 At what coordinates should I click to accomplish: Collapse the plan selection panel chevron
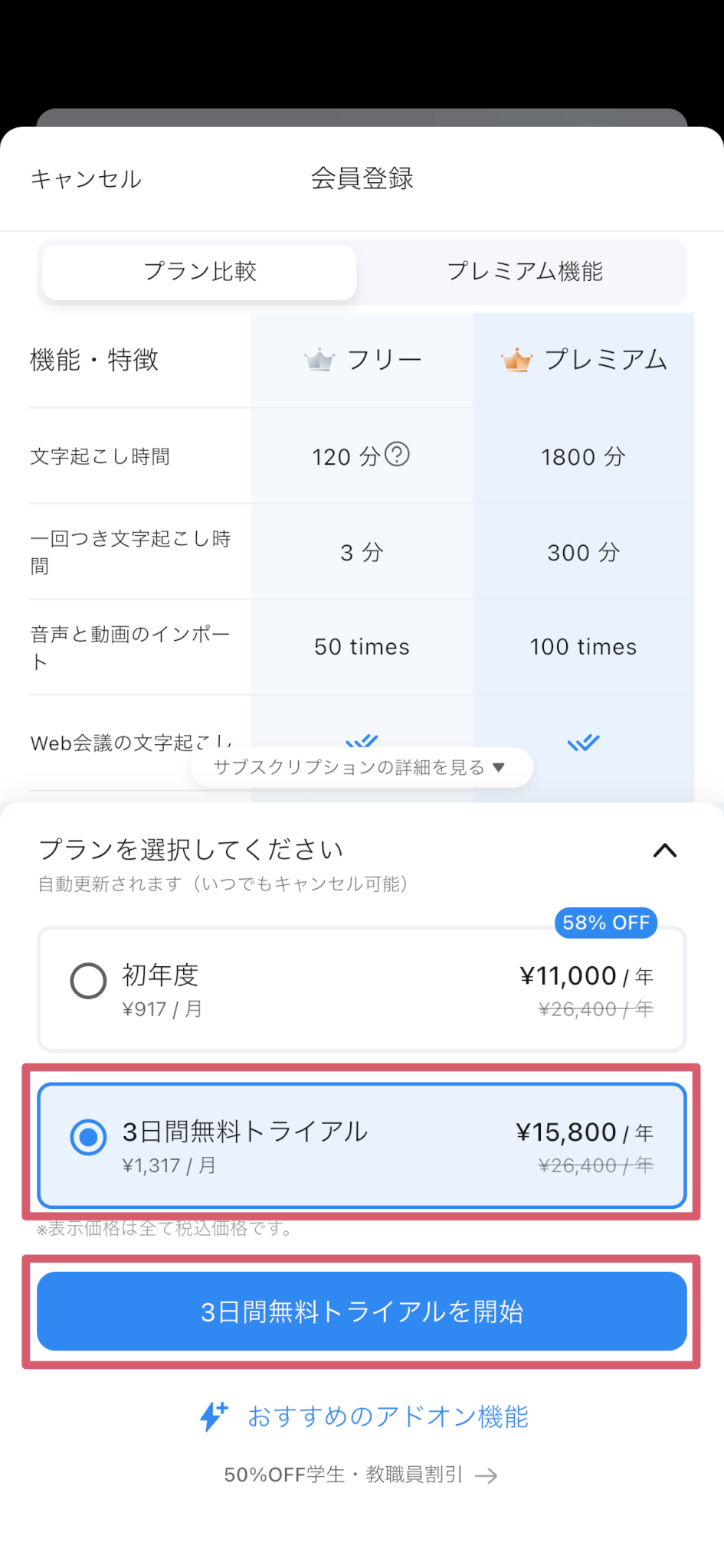[665, 851]
